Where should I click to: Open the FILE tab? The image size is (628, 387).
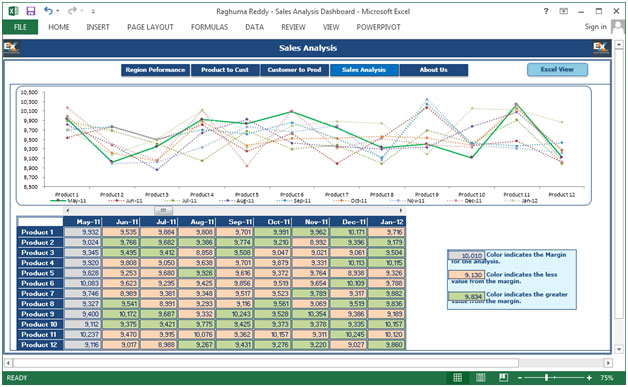(20, 27)
